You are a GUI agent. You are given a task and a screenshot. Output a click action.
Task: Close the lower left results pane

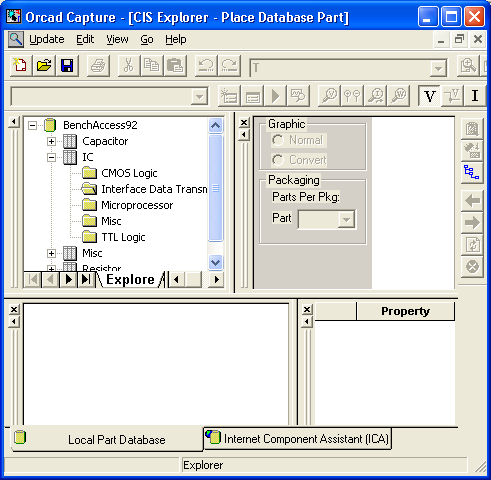14,310
